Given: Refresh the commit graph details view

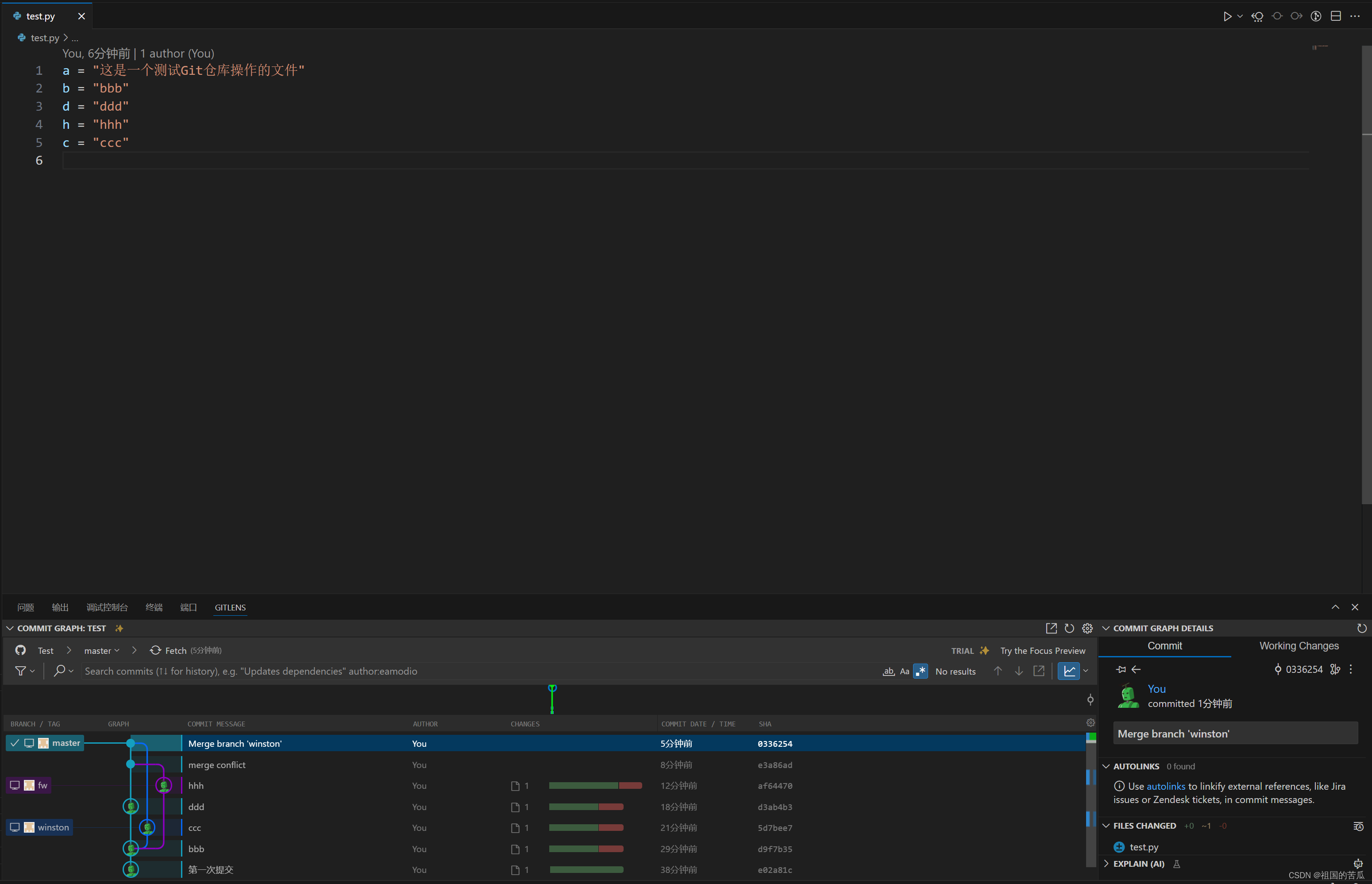Looking at the screenshot, I should pyautogui.click(x=1361, y=628).
